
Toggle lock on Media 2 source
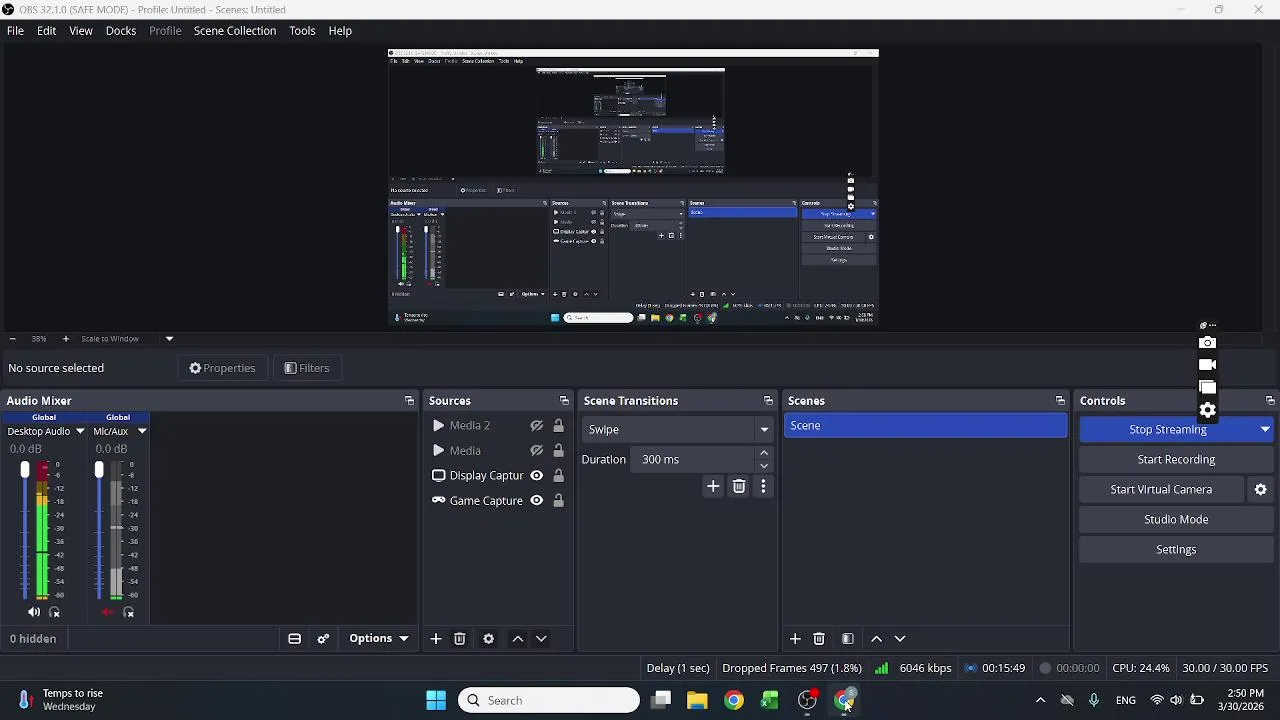559,426
